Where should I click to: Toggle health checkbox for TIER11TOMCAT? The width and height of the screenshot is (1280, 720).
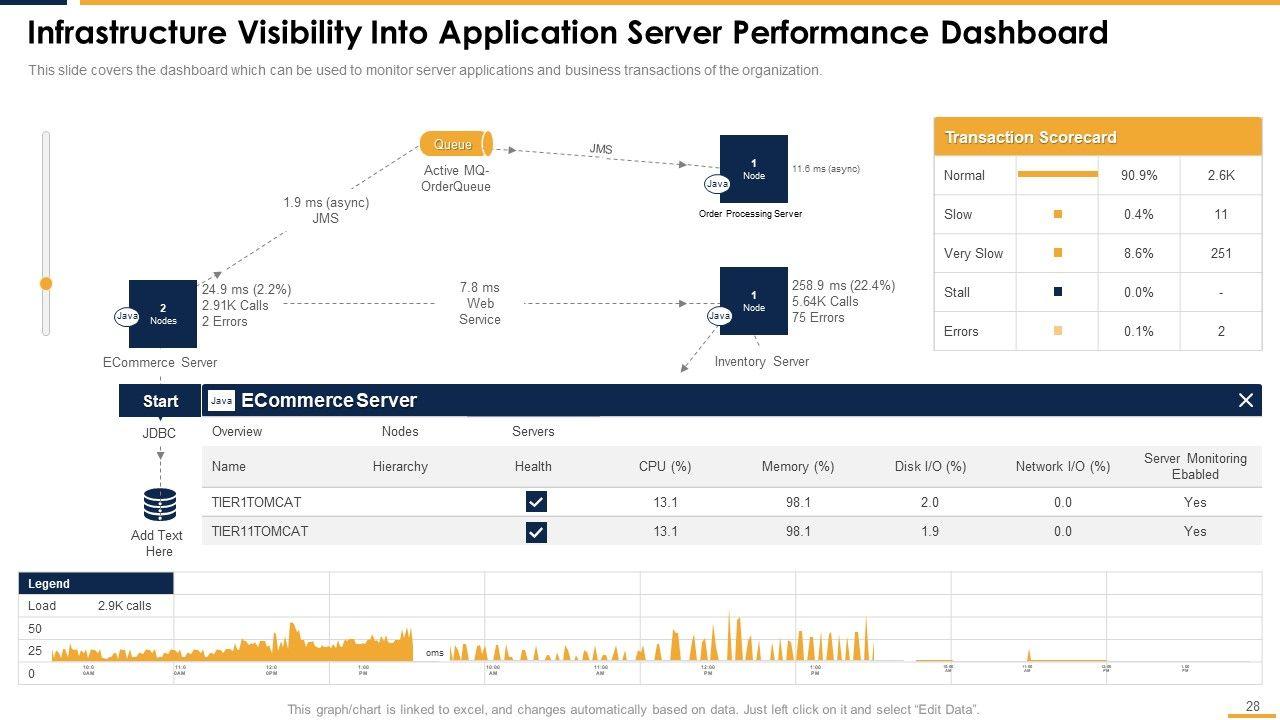click(x=536, y=532)
